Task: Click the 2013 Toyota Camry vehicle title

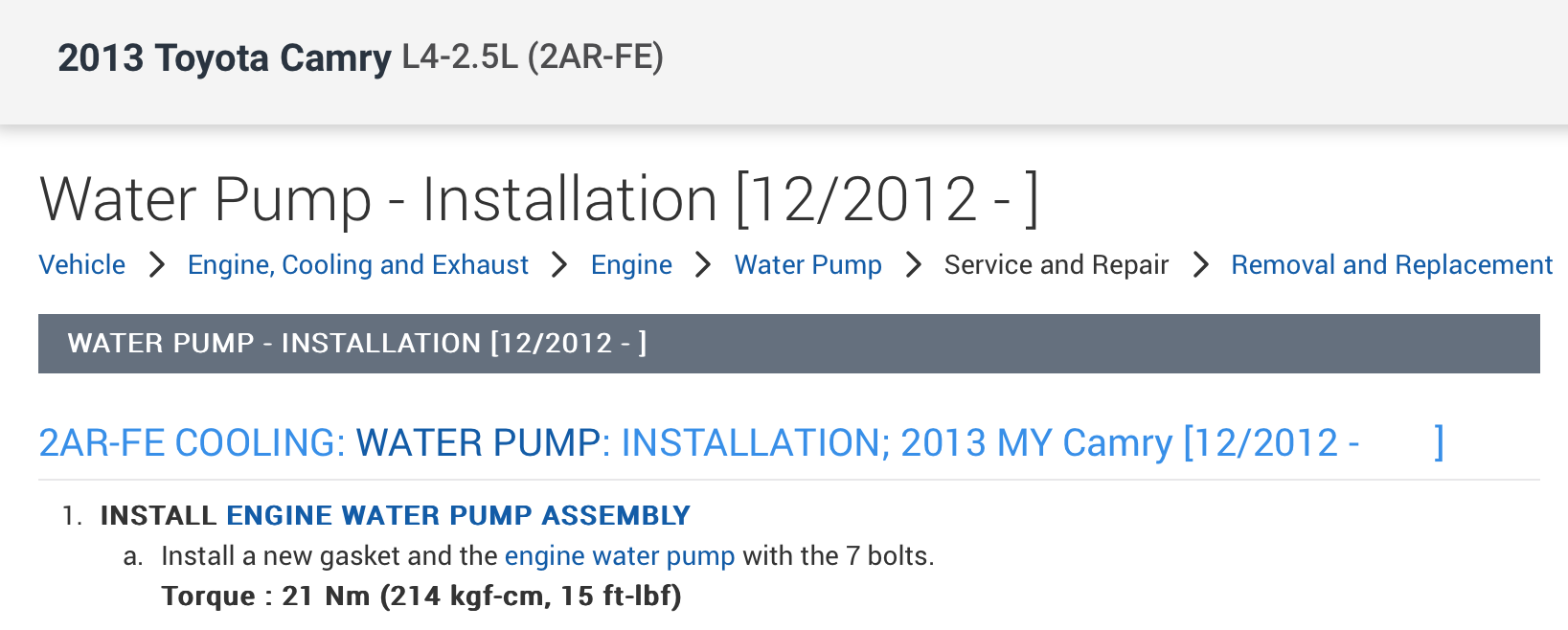Action: [x=224, y=58]
